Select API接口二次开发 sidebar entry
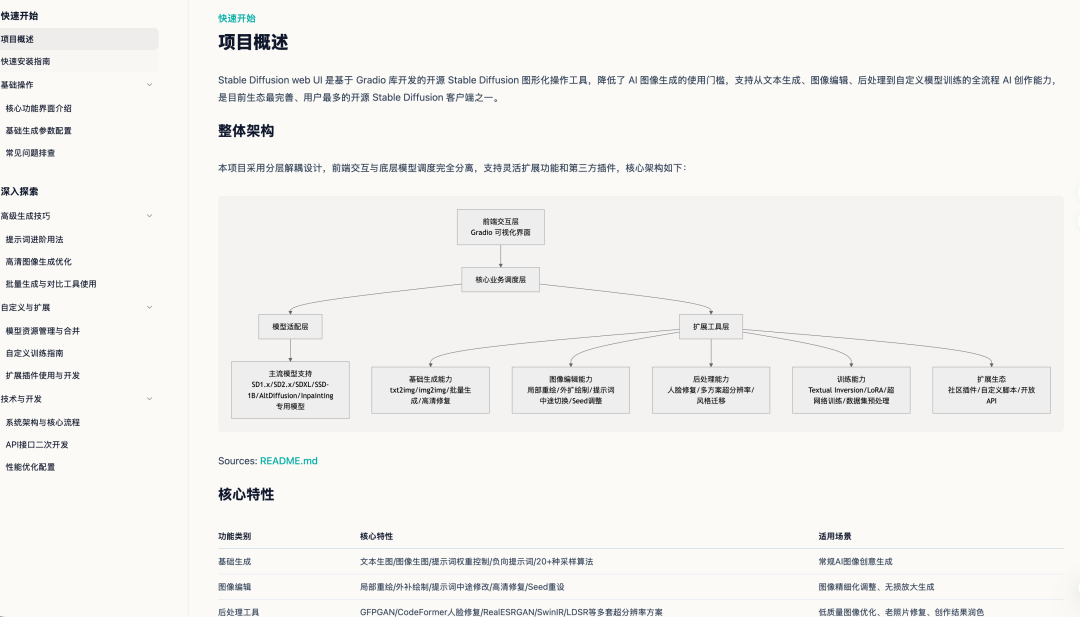1080x617 pixels. point(37,445)
